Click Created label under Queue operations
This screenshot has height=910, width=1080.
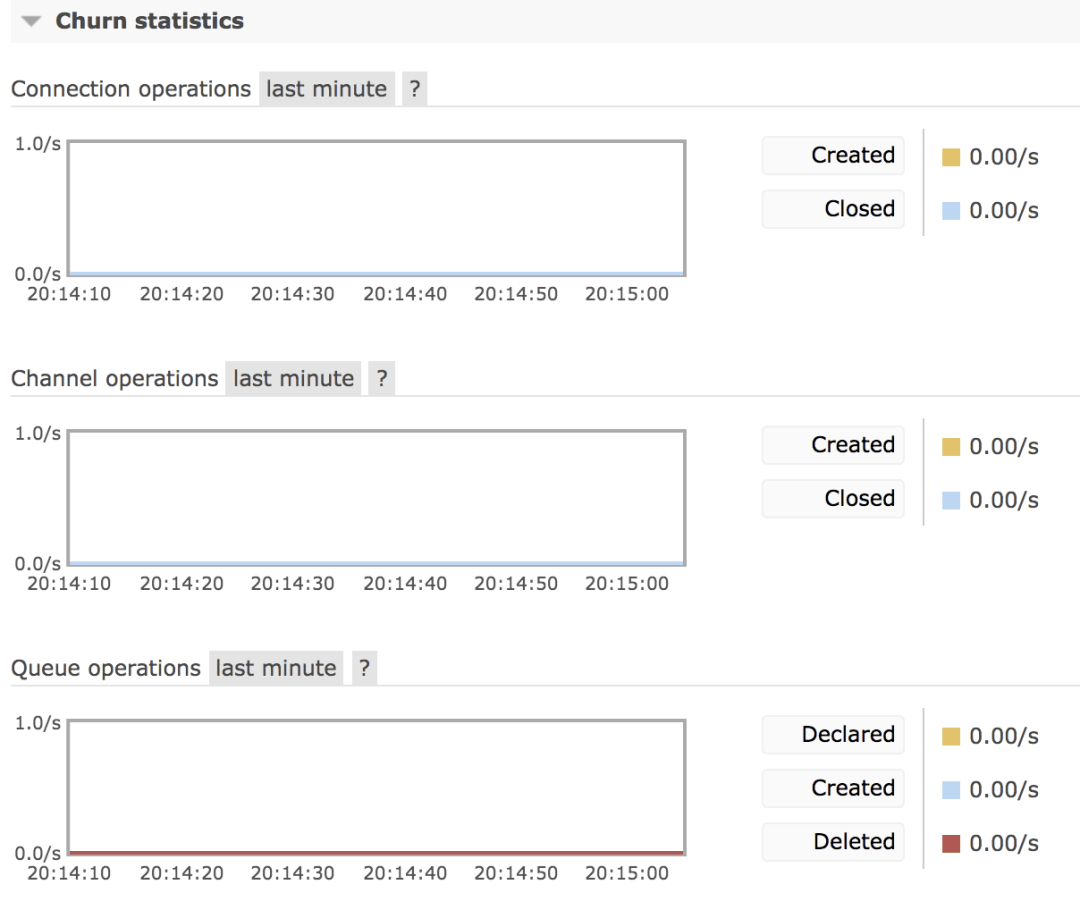pyautogui.click(x=833, y=788)
